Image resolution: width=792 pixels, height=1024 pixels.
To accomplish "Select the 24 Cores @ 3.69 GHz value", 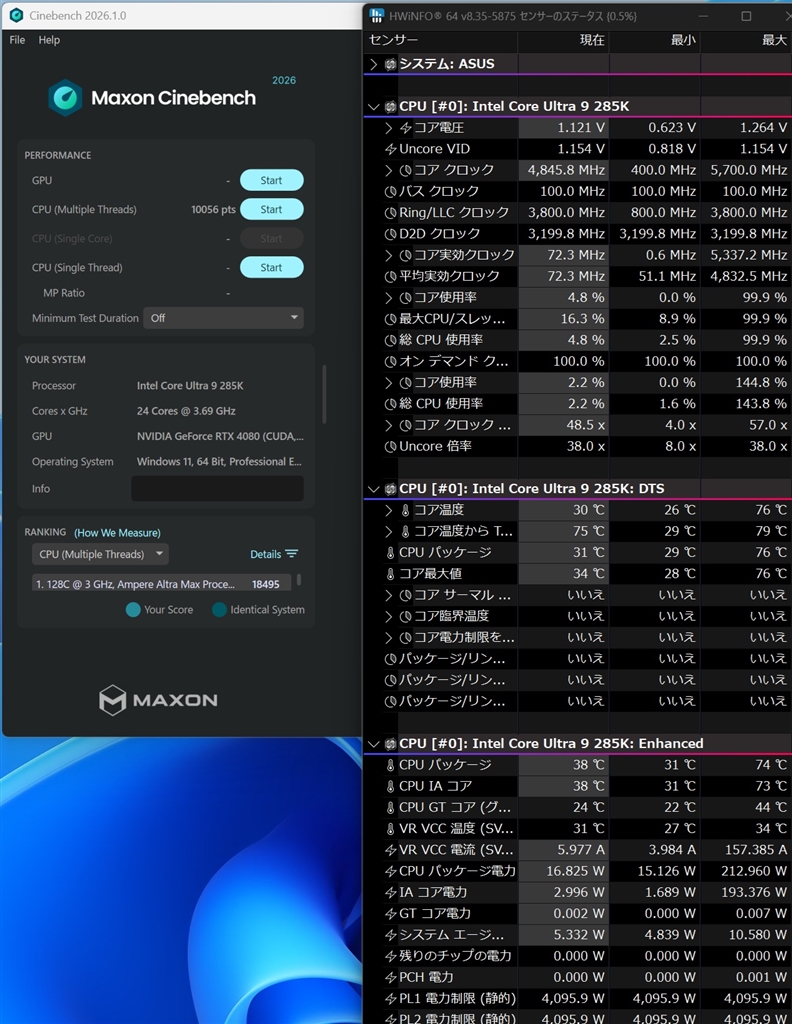I will [x=186, y=411].
